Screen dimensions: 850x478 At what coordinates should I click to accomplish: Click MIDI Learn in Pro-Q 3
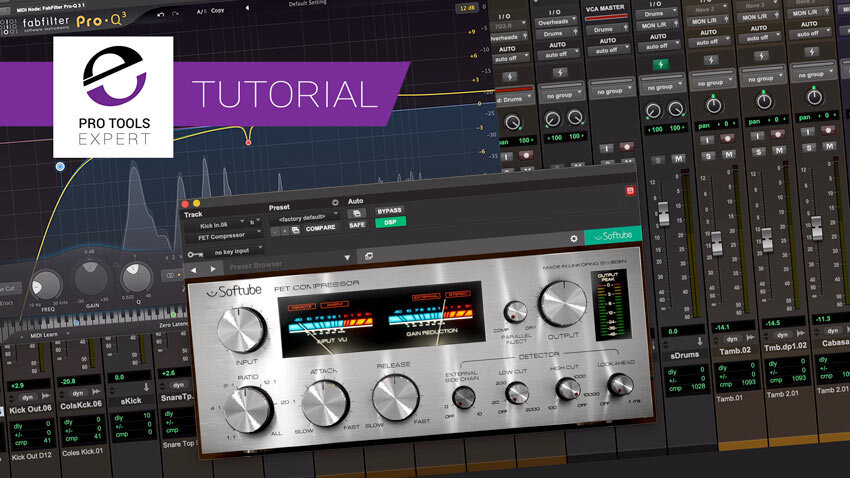tap(44, 335)
